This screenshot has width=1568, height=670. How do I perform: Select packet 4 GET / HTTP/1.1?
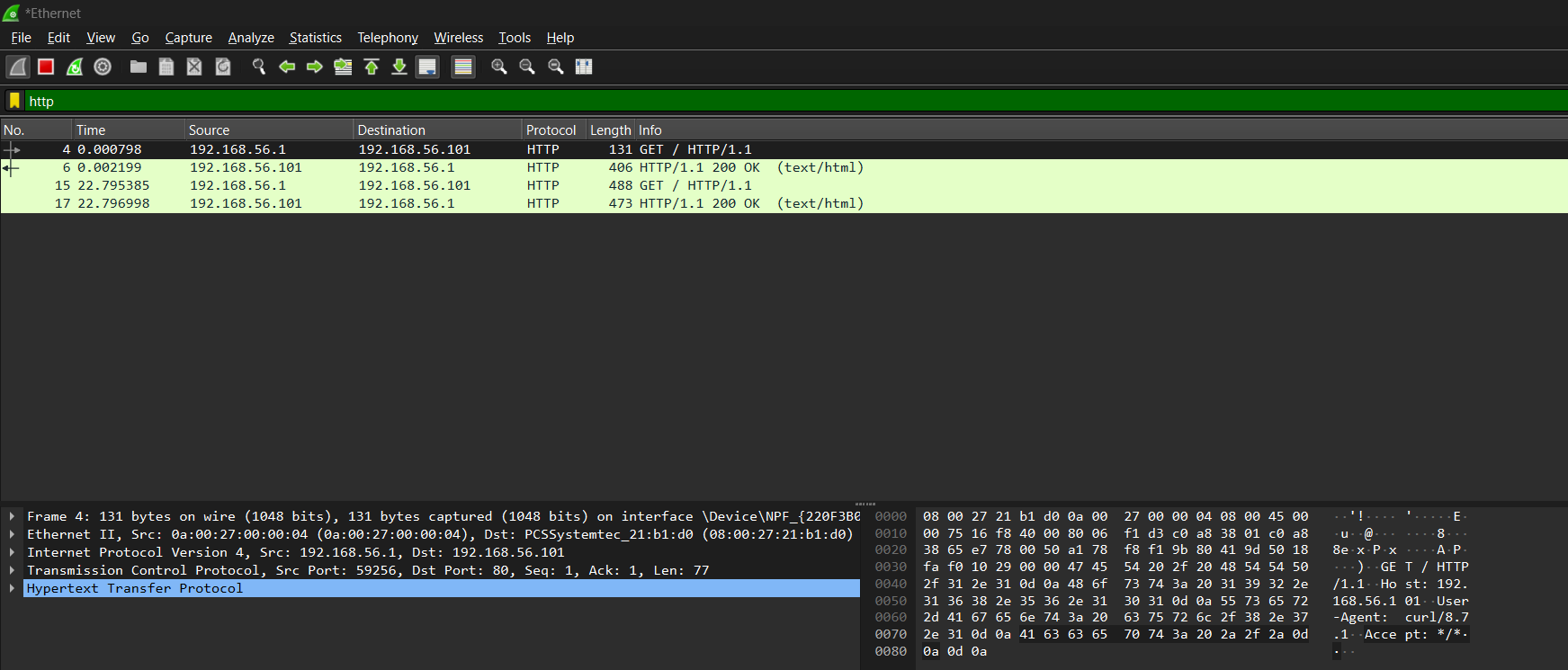[784, 149]
